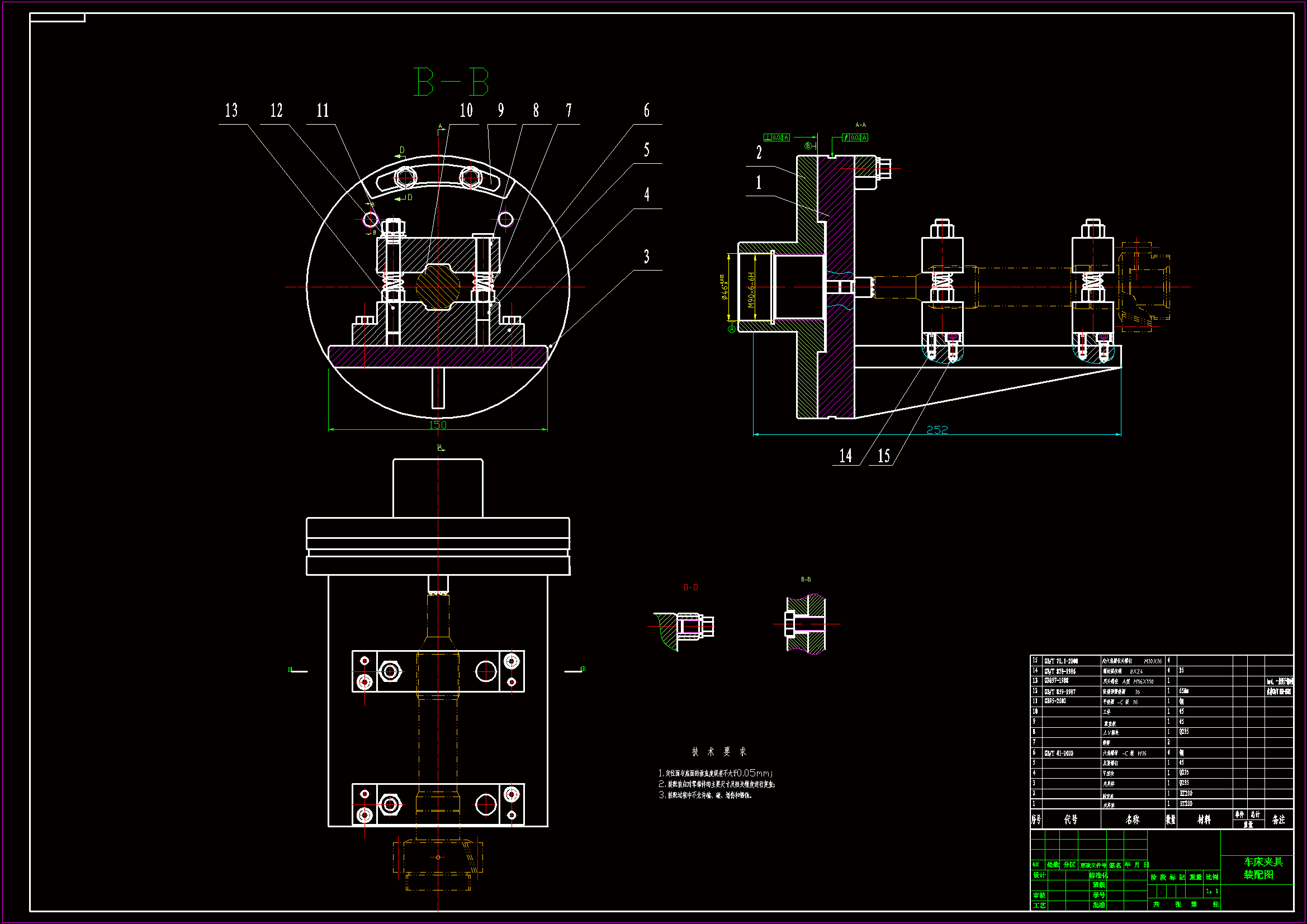Select the 150 width dimension text
Image resolution: width=1307 pixels, height=924 pixels.
point(437,425)
